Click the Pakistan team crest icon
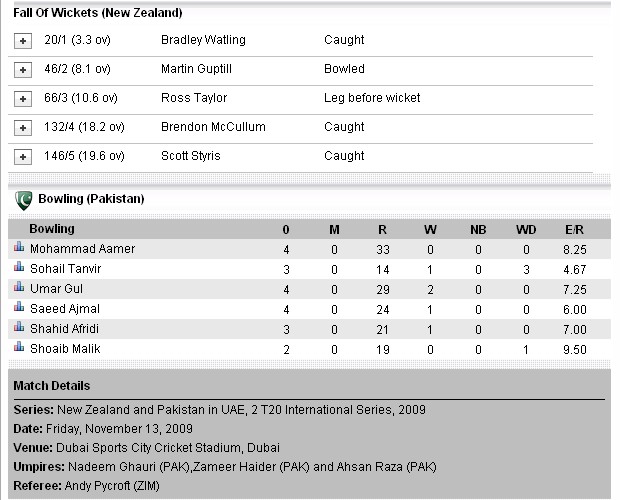The image size is (620, 500). pyautogui.click(x=23, y=200)
